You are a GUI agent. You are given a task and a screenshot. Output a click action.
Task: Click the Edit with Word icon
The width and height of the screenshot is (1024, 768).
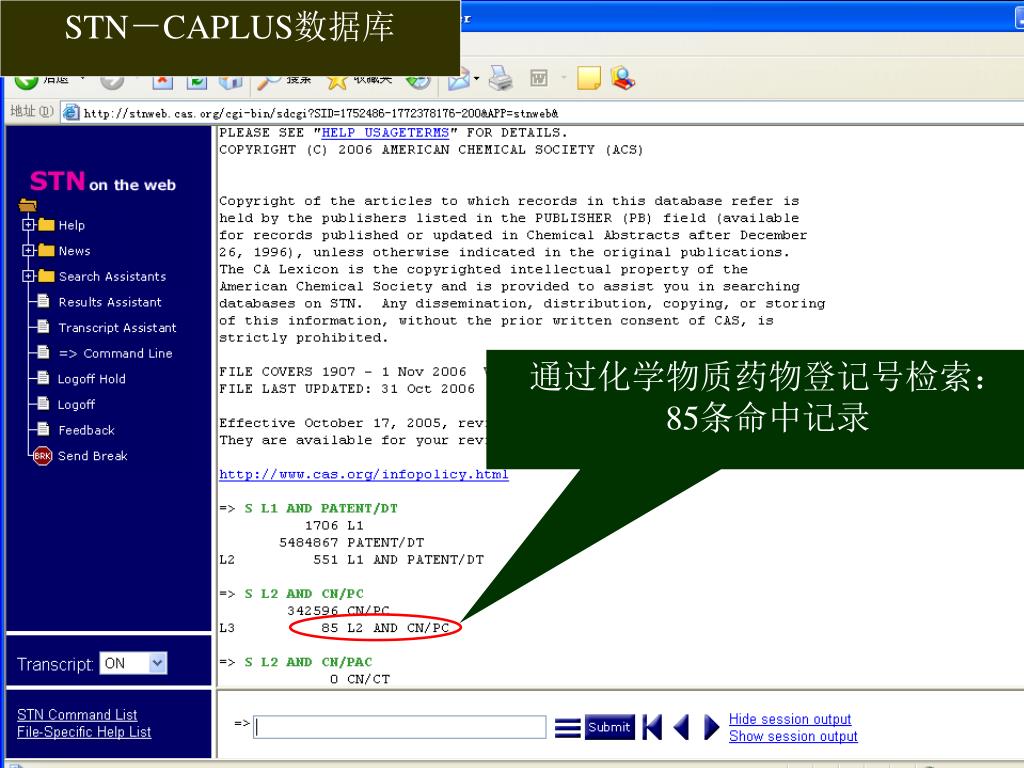click(x=539, y=79)
